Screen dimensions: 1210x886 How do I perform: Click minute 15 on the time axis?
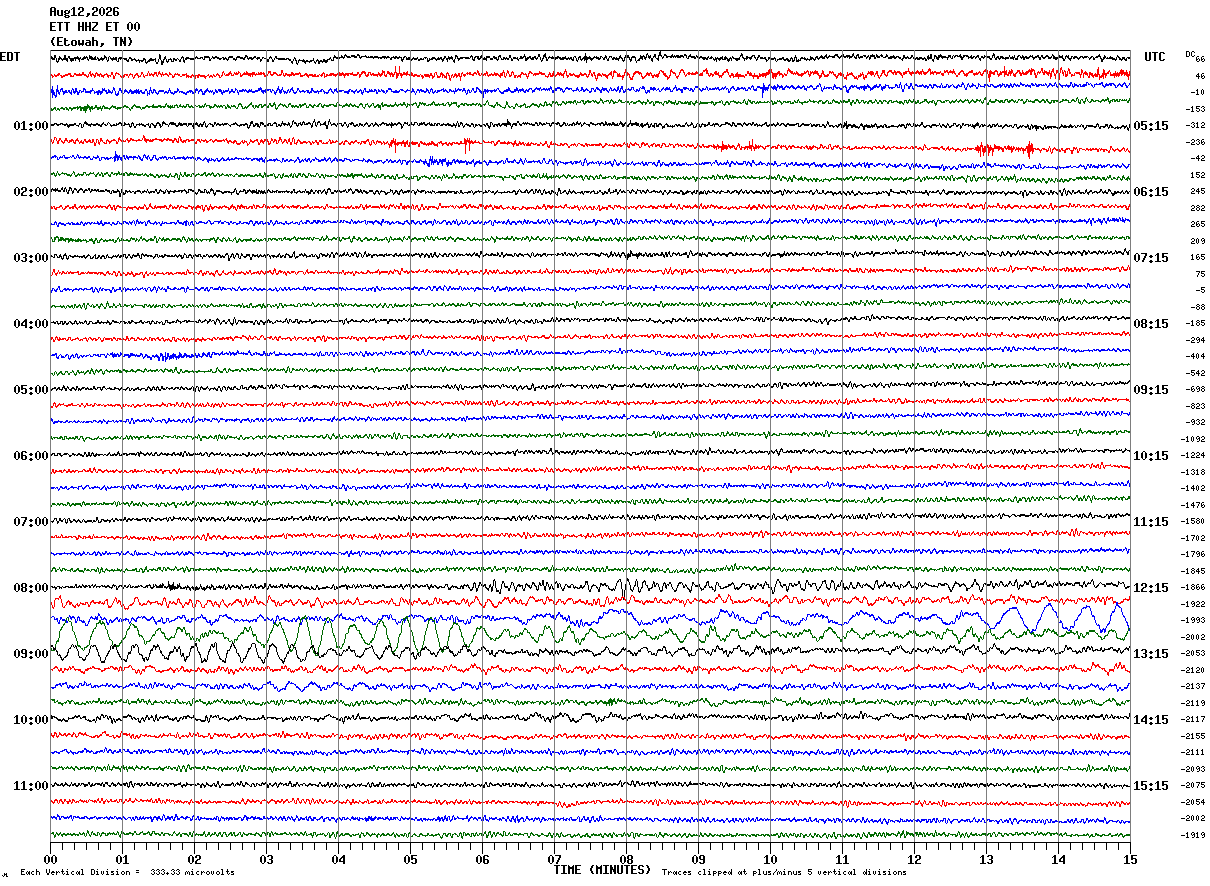point(1129,859)
